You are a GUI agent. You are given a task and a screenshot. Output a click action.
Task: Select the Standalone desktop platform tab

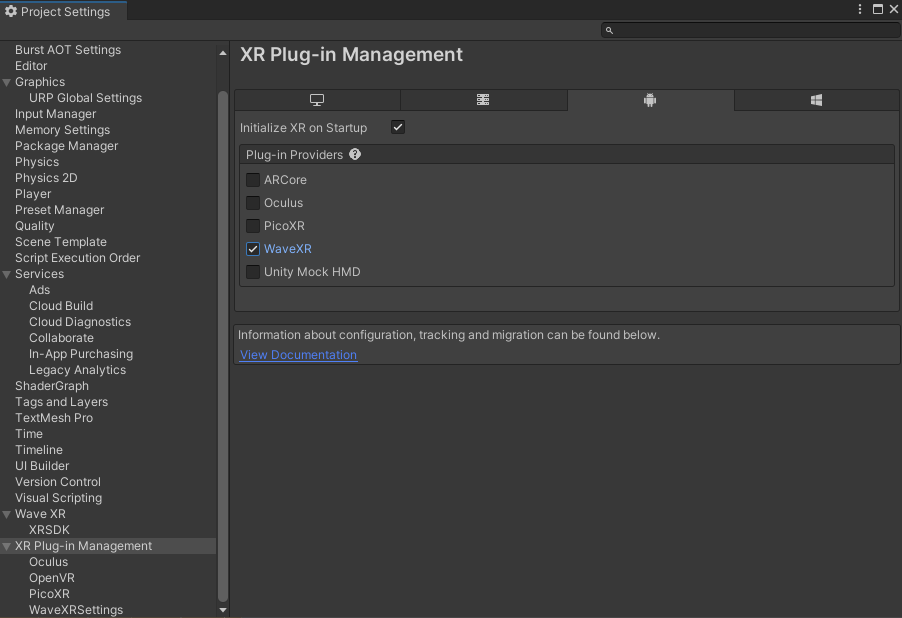pos(317,100)
